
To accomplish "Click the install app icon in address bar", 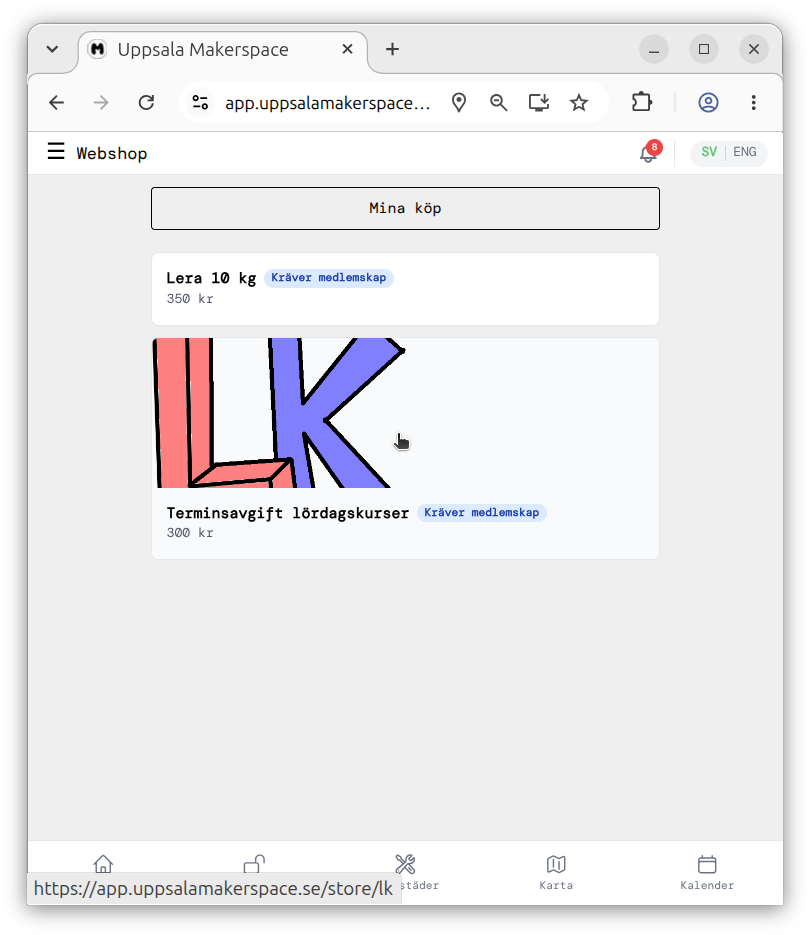I will (539, 103).
